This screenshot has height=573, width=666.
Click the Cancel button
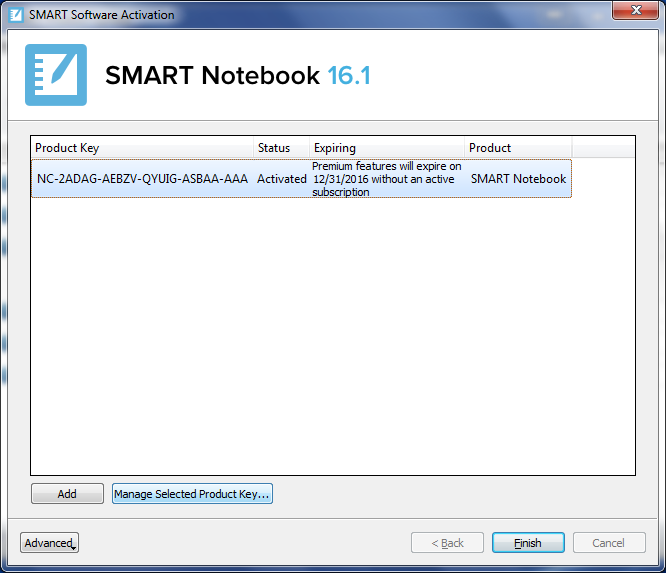609,543
